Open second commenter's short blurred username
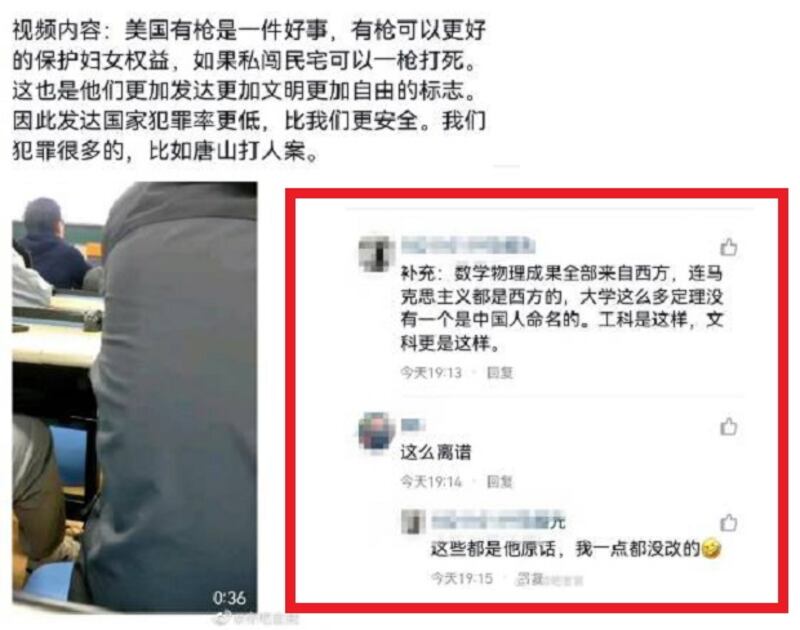 tap(413, 424)
